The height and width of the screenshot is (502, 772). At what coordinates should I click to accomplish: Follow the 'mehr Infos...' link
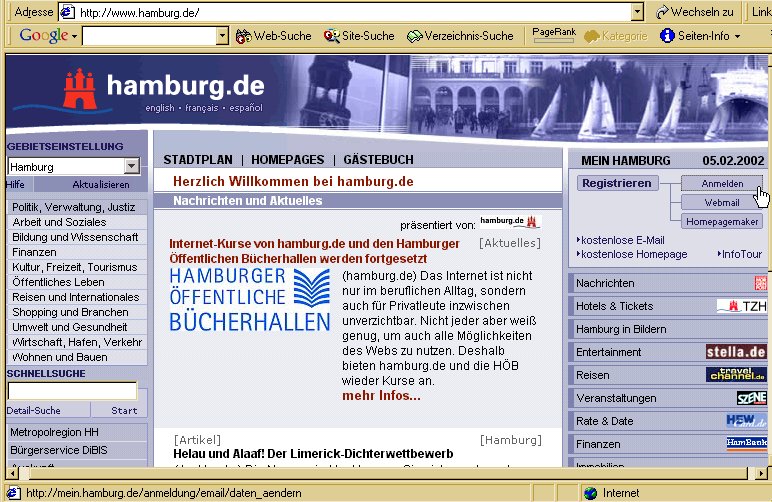click(x=380, y=396)
